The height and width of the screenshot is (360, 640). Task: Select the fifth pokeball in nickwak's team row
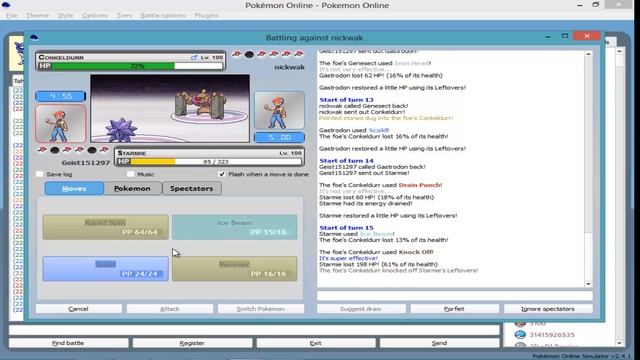point(287,54)
